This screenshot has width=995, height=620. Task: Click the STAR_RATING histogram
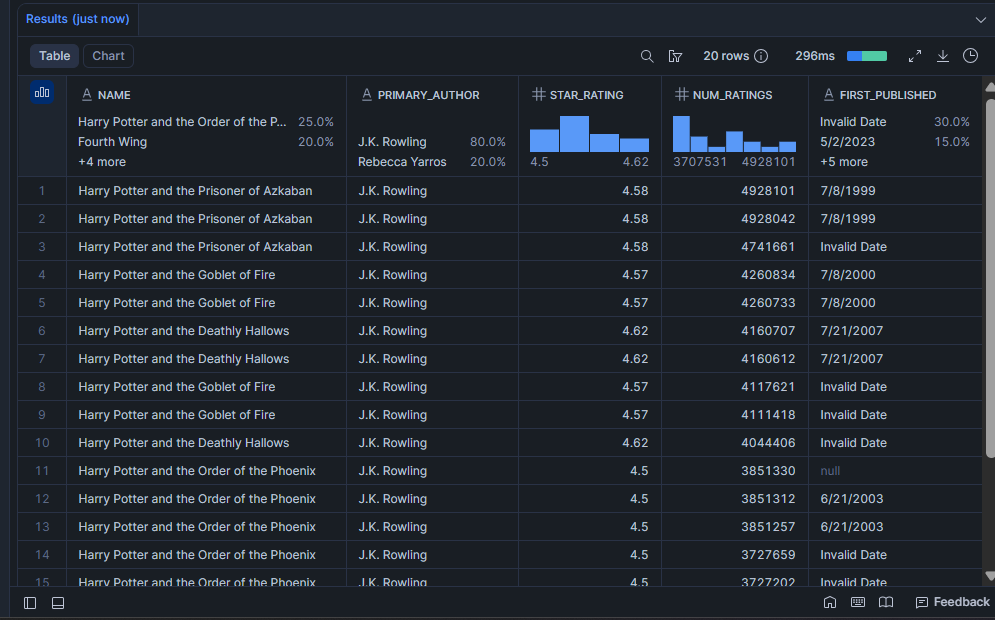(x=590, y=133)
